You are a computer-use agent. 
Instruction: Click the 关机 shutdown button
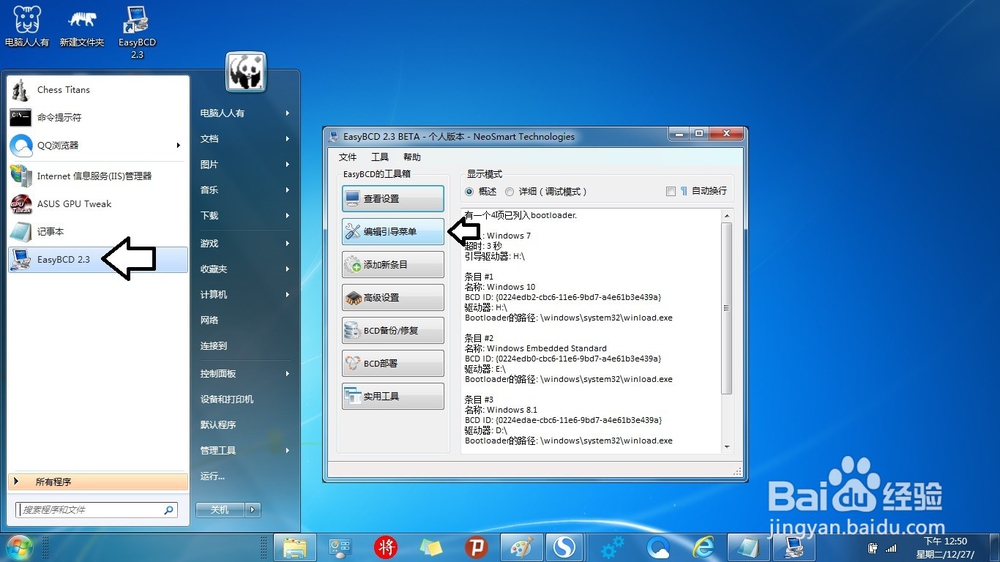pos(220,510)
